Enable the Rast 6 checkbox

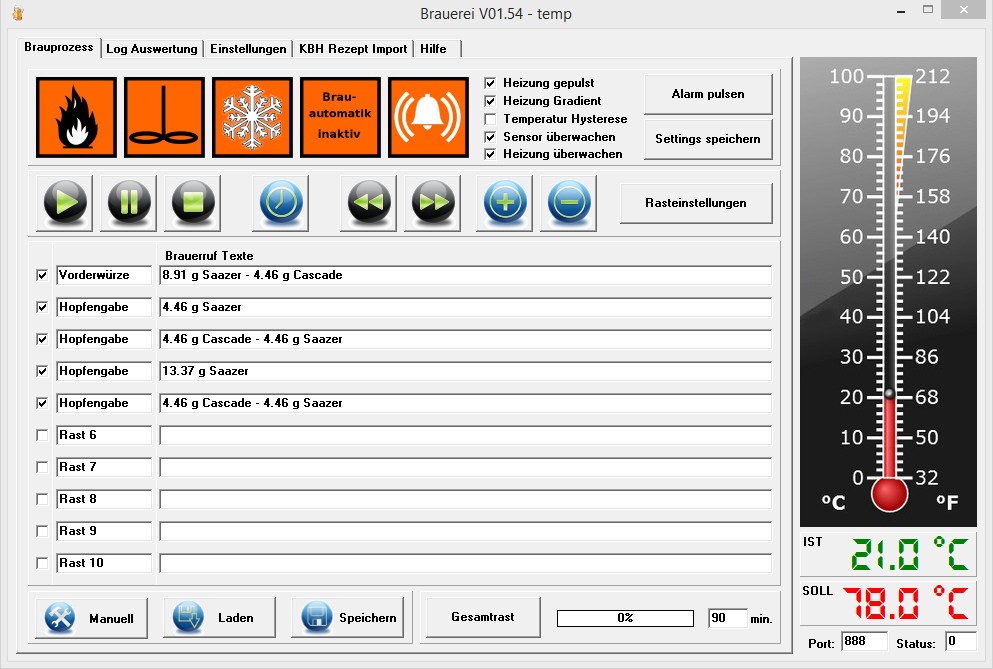point(42,435)
